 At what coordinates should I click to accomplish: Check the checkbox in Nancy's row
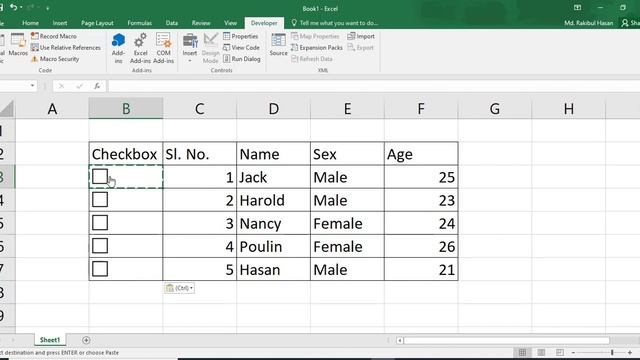coord(100,223)
